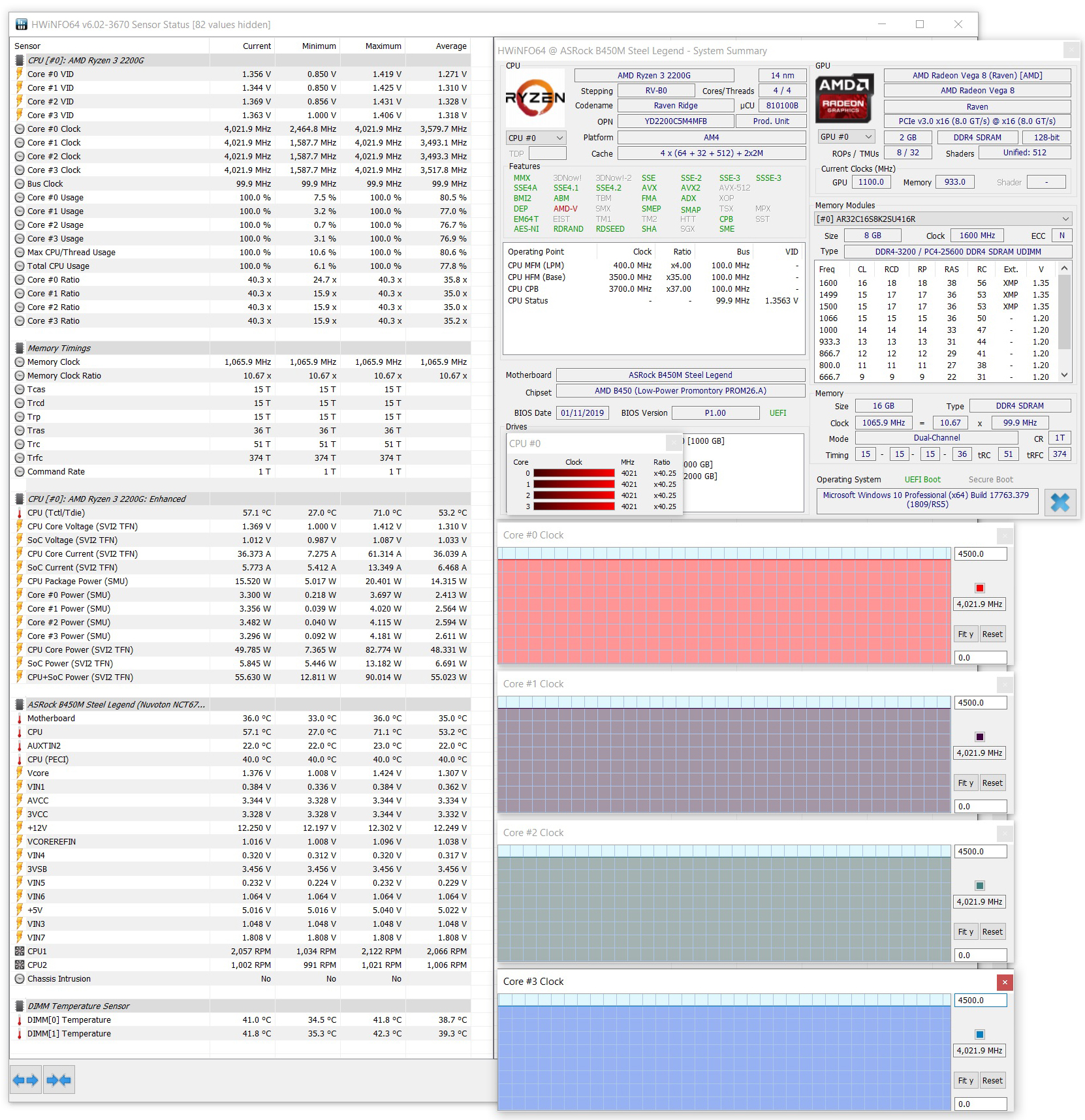The height and width of the screenshot is (1120, 1085).
Task: Click the ASRock B450M Steel Legend motherboard field
Action: 680,375
